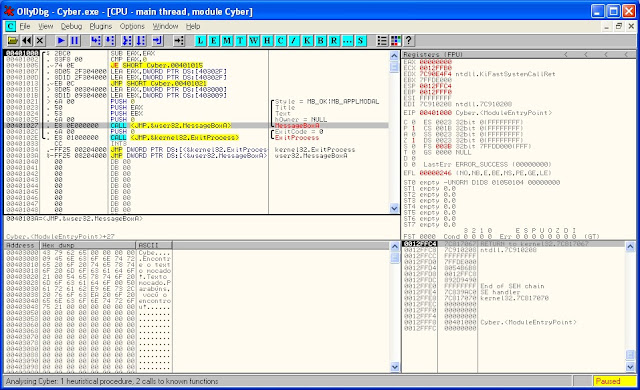This screenshot has width=640, height=390.
Task: Restart the program with the rewind icon
Action: [x=27, y=40]
